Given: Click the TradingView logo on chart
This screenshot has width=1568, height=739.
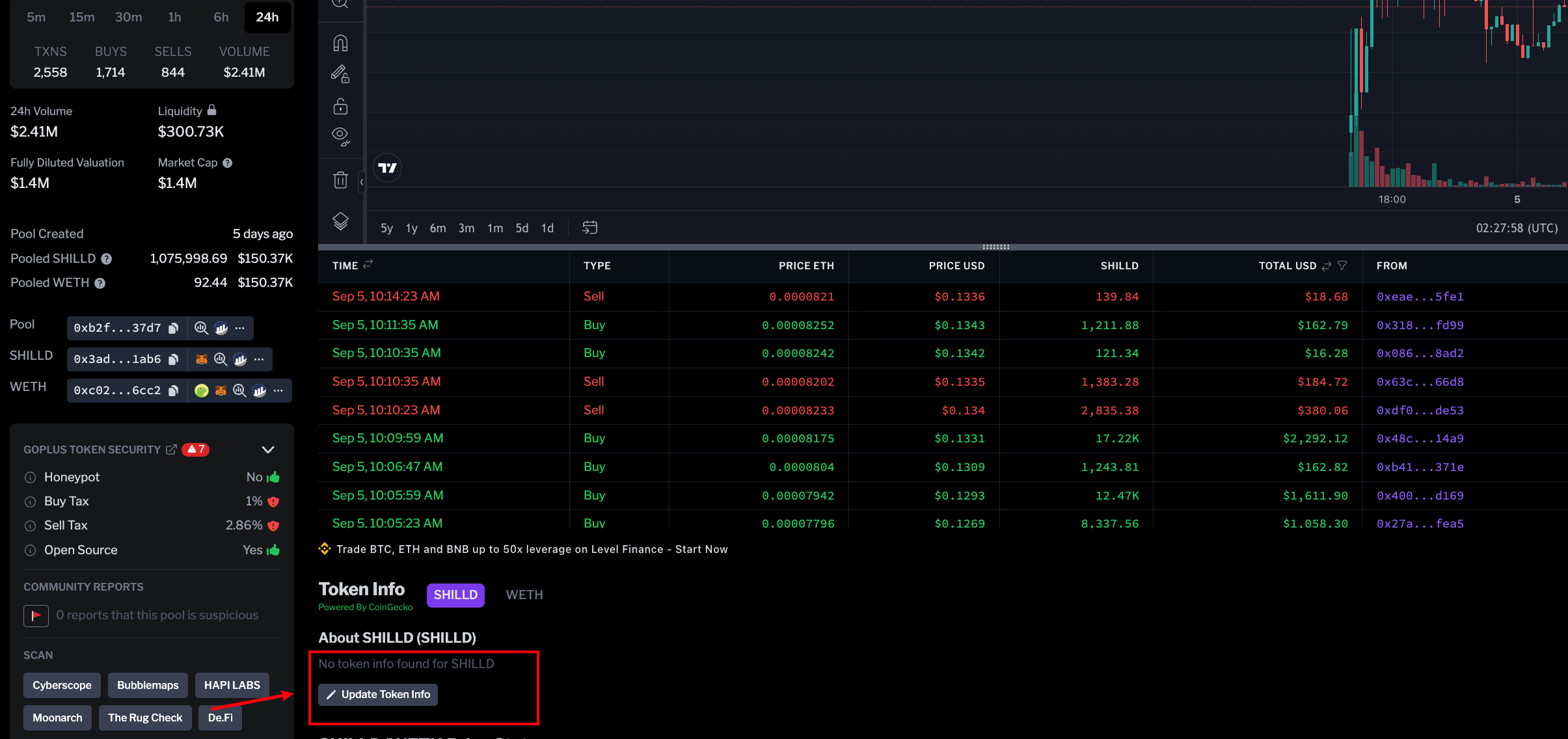Looking at the screenshot, I should tap(388, 168).
